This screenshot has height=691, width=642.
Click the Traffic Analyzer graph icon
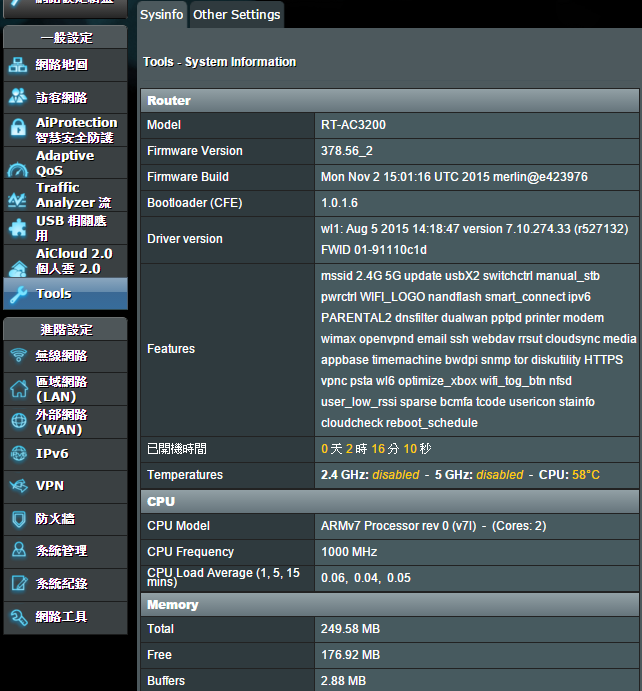coord(17,200)
